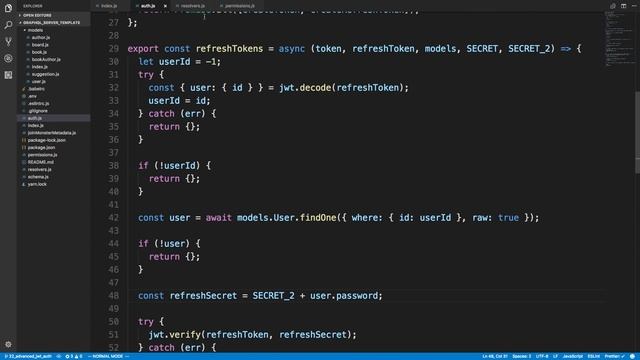The image size is (640, 360).
Task: Open the .eslintrc.js file
Action: click(x=38, y=103)
